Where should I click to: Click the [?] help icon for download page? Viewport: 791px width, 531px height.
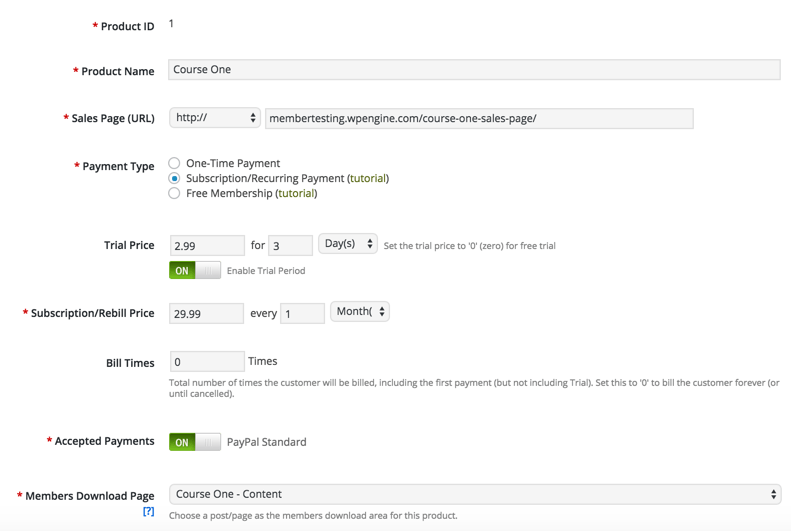(x=148, y=512)
